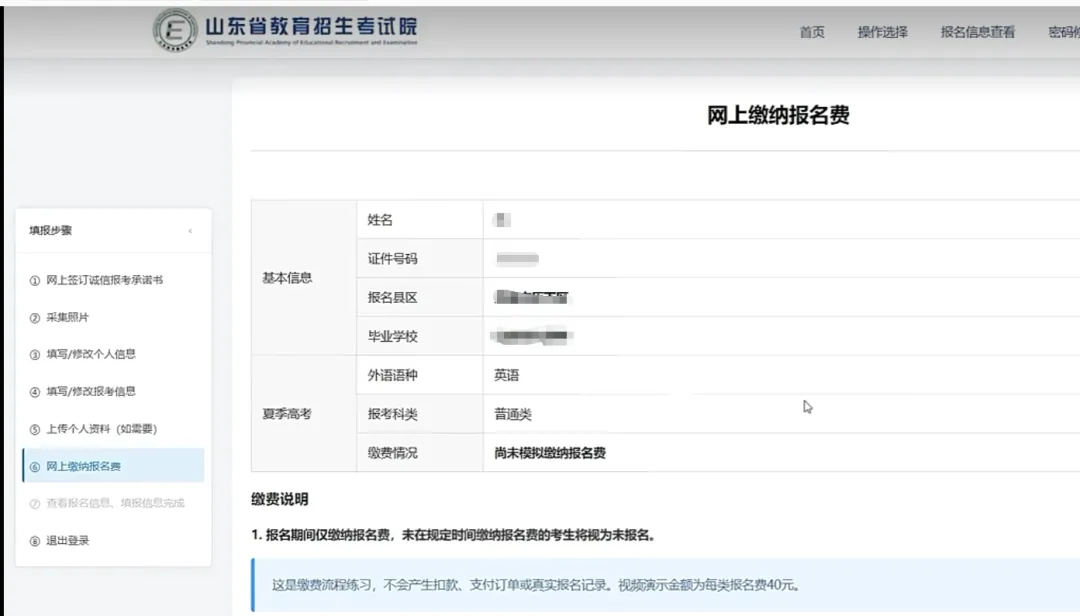Click the step 1 number icon
This screenshot has height=616, width=1080.
click(34, 281)
